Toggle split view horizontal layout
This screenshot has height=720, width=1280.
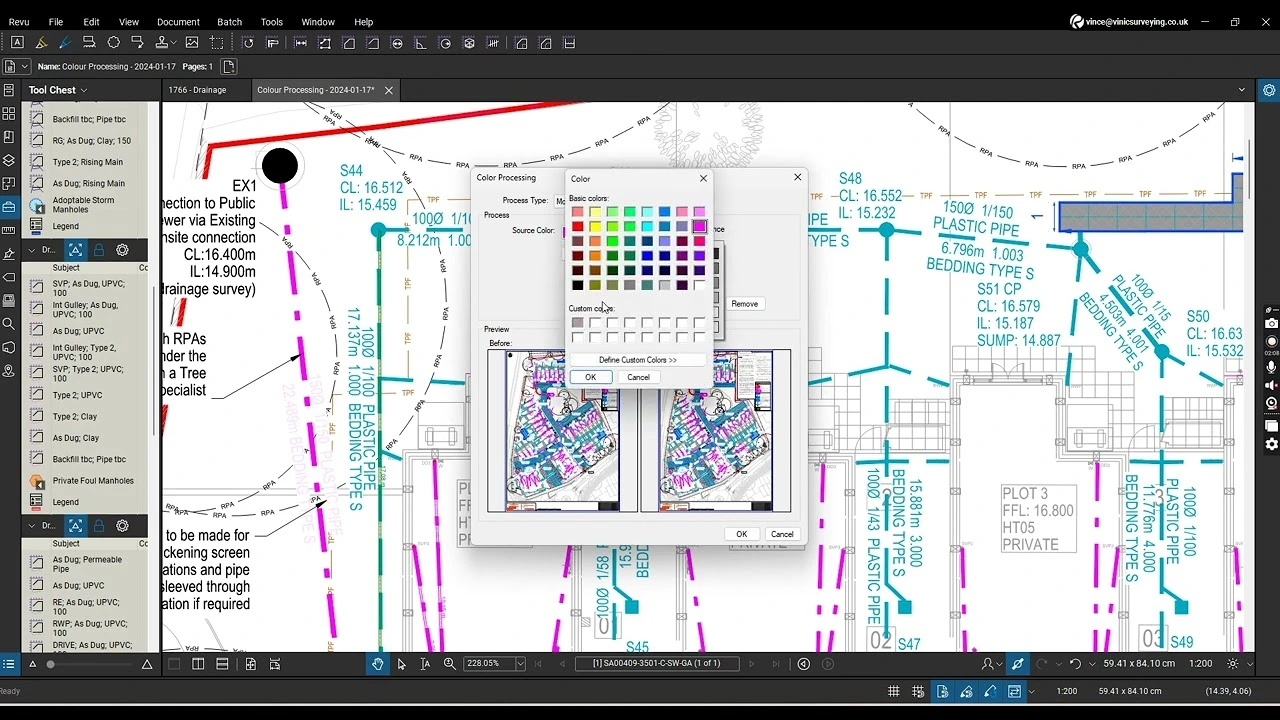click(222, 664)
